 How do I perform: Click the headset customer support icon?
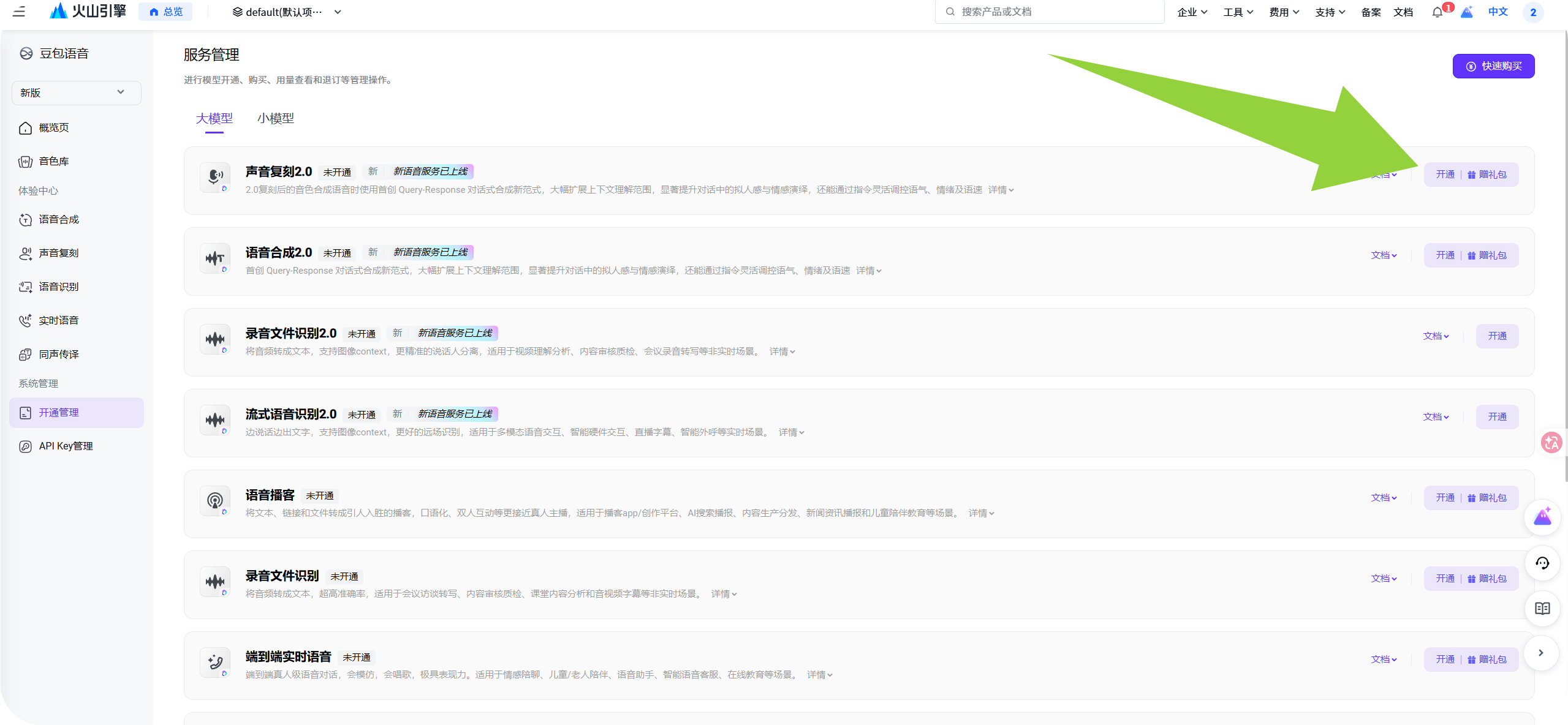pyautogui.click(x=1542, y=563)
